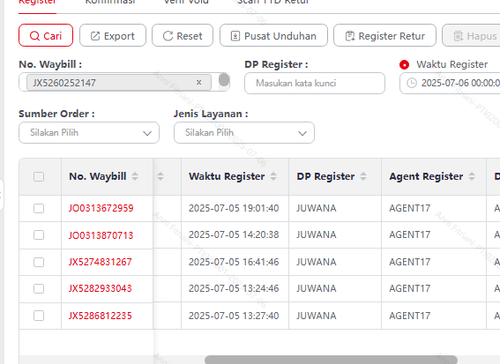The width and height of the screenshot is (500, 364).
Task: Click cell 2025-07-05 16:41:46
Action: pos(234,262)
